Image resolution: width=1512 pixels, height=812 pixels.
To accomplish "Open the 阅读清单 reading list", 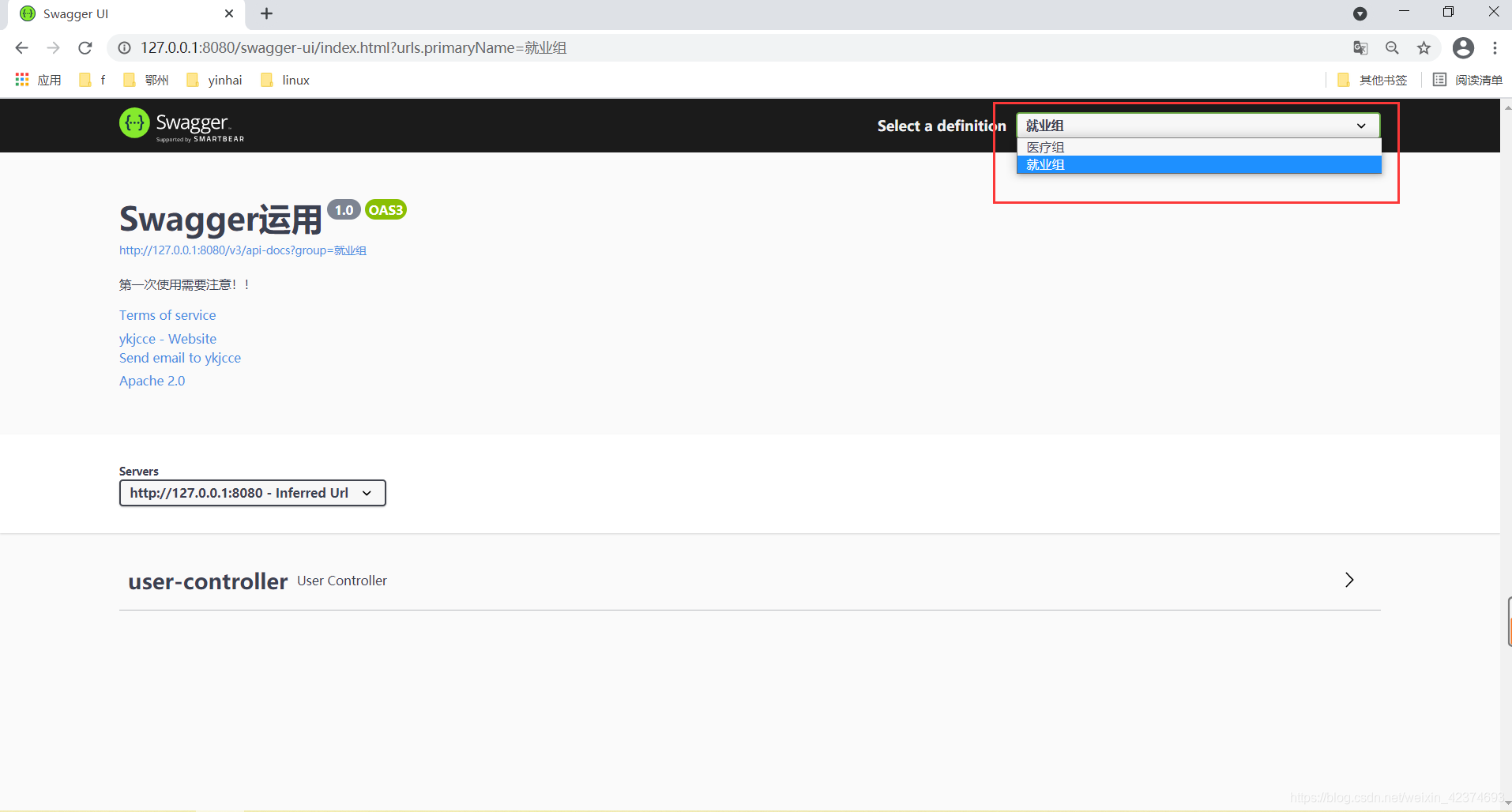I will (1468, 80).
